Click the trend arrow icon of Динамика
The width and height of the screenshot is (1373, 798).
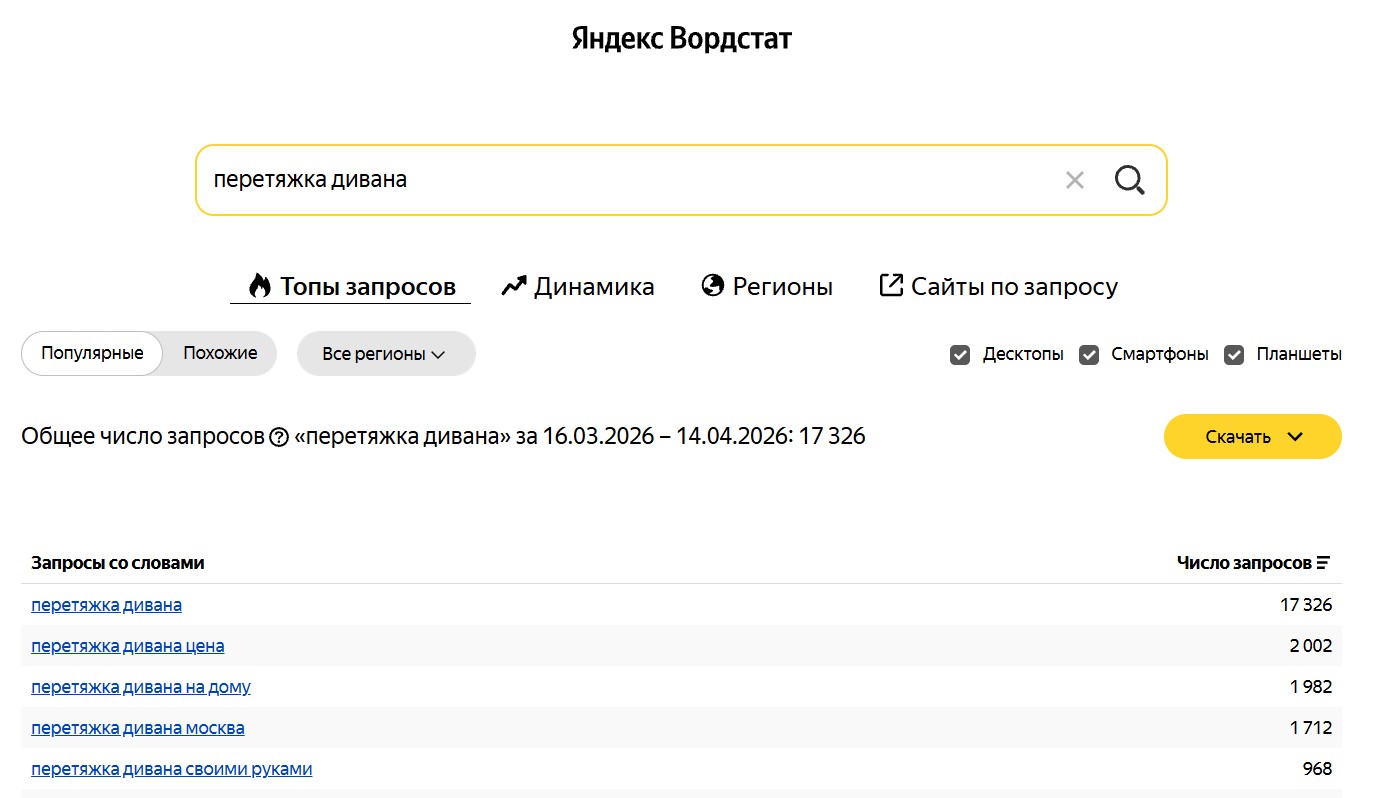514,286
